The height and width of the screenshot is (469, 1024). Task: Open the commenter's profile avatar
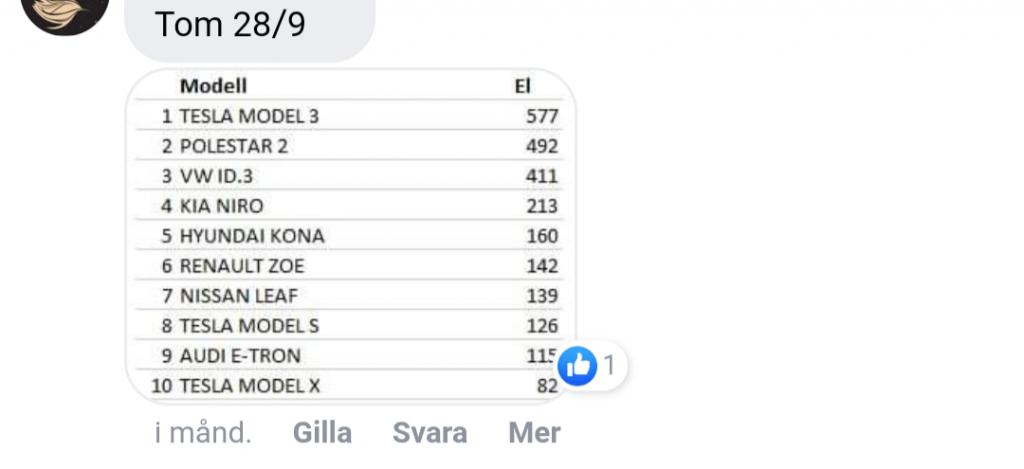65,10
